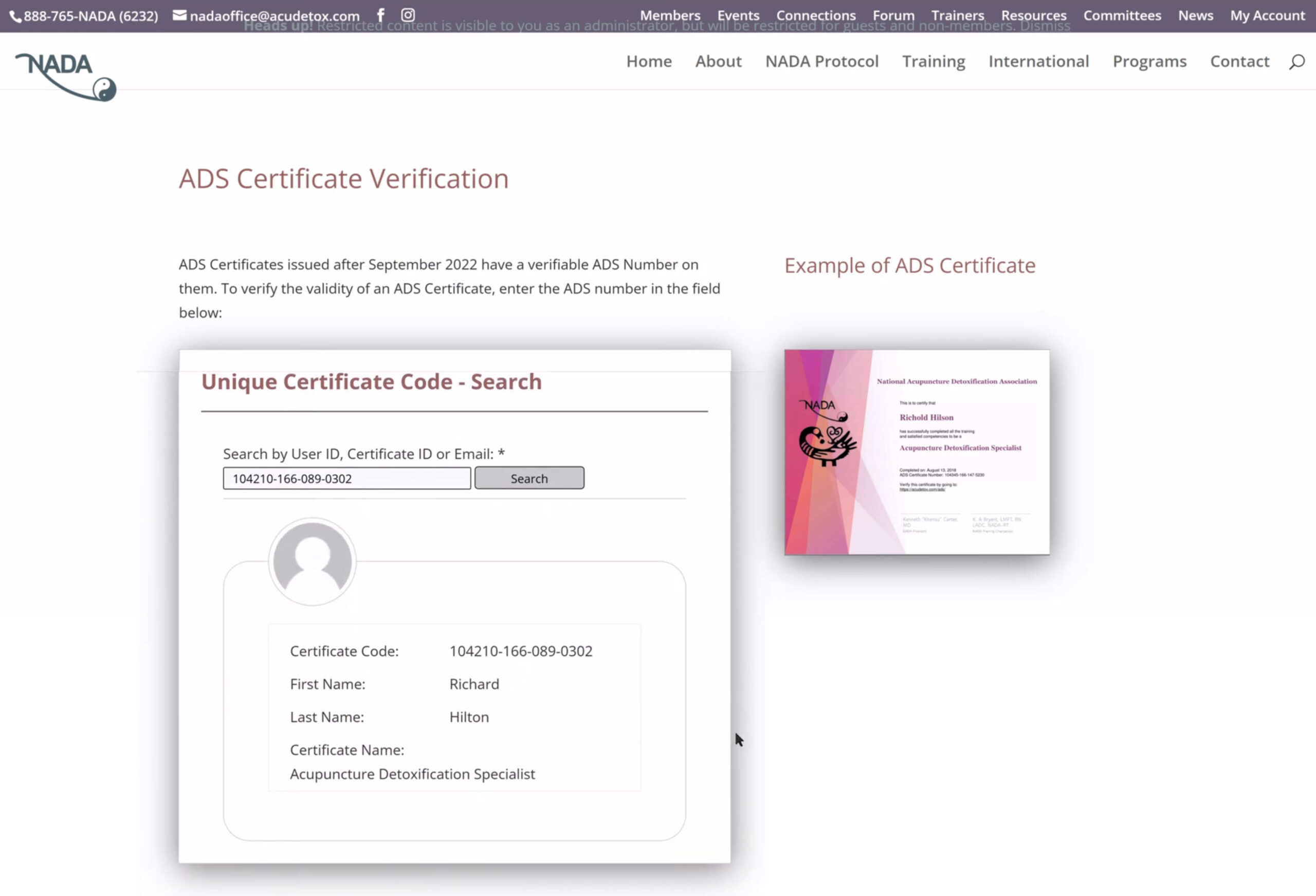The height and width of the screenshot is (896, 1316).
Task: Open the Instagram icon link
Action: point(408,15)
